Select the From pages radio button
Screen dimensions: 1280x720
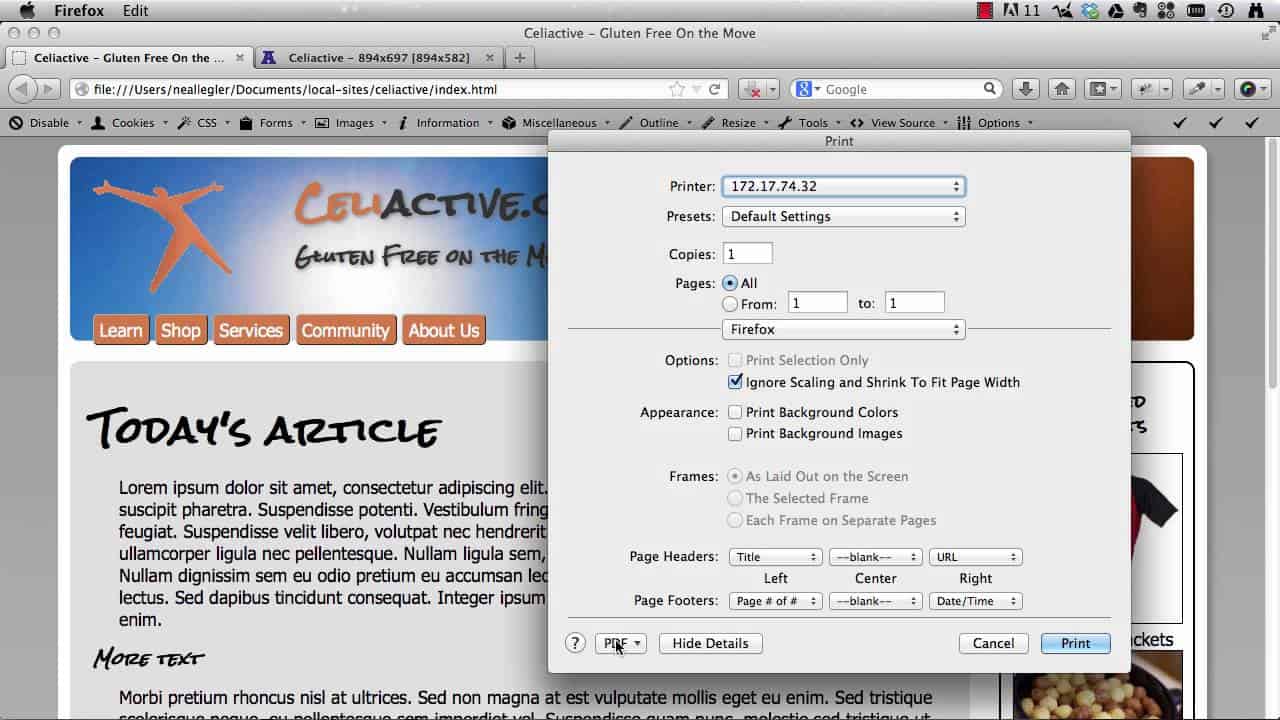[x=730, y=304]
